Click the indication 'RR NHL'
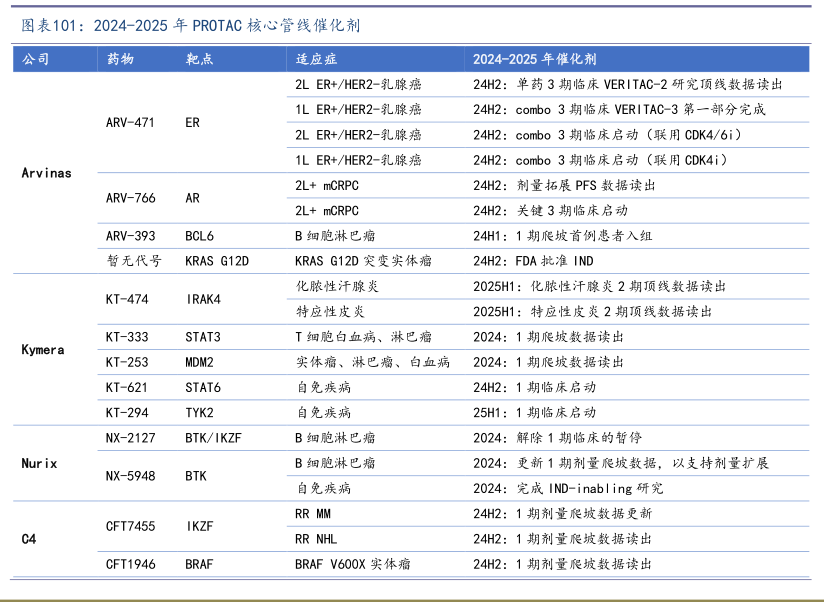The height and width of the screenshot is (602, 824). (x=316, y=539)
